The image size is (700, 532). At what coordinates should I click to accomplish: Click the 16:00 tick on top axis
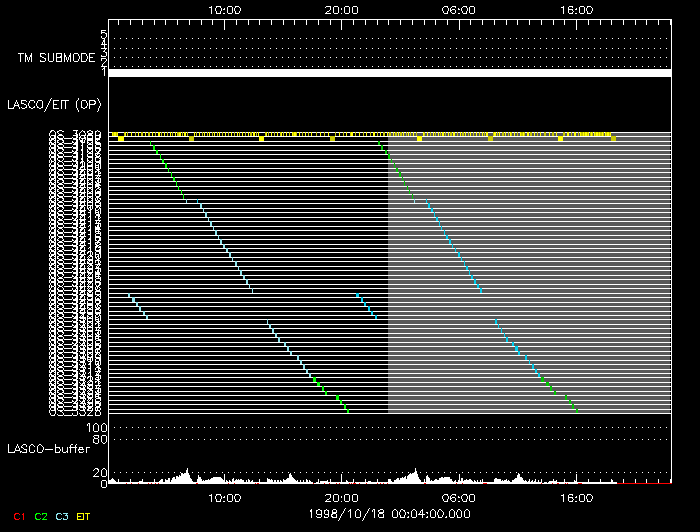pyautogui.click(x=575, y=9)
